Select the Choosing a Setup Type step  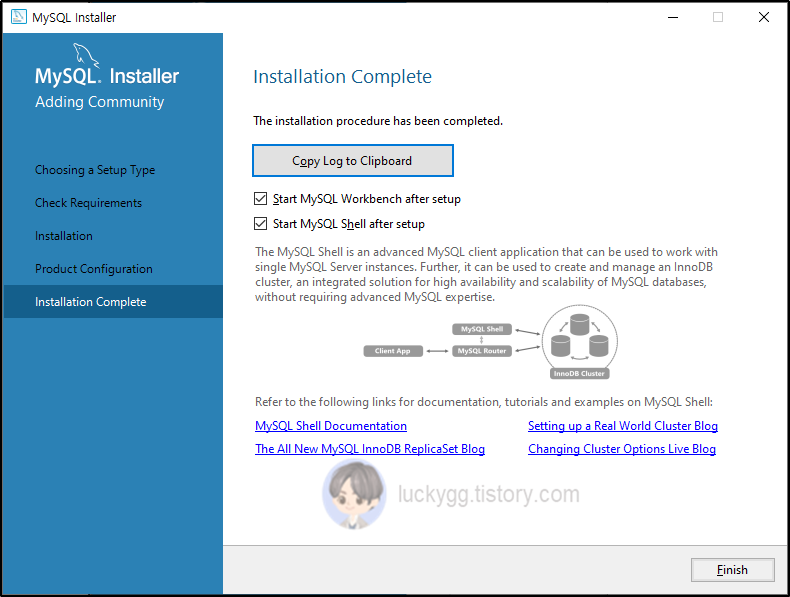pos(95,170)
